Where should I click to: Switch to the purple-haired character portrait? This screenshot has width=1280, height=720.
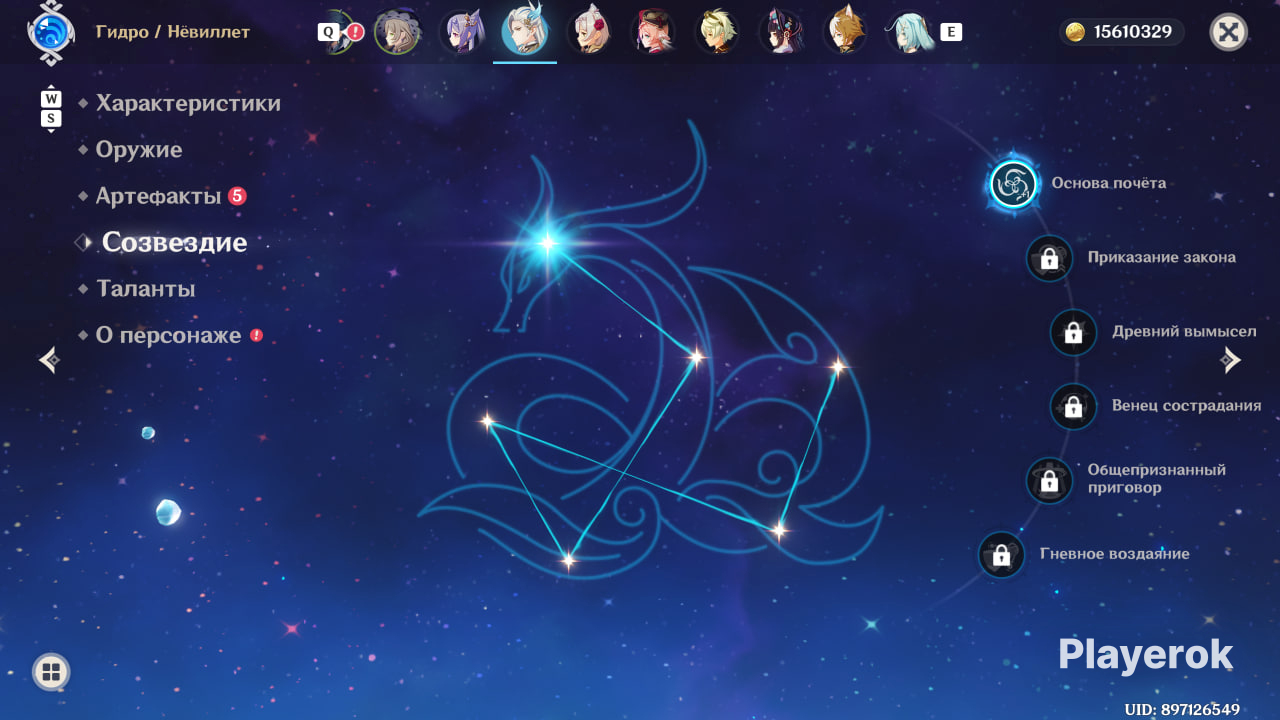[x=462, y=32]
